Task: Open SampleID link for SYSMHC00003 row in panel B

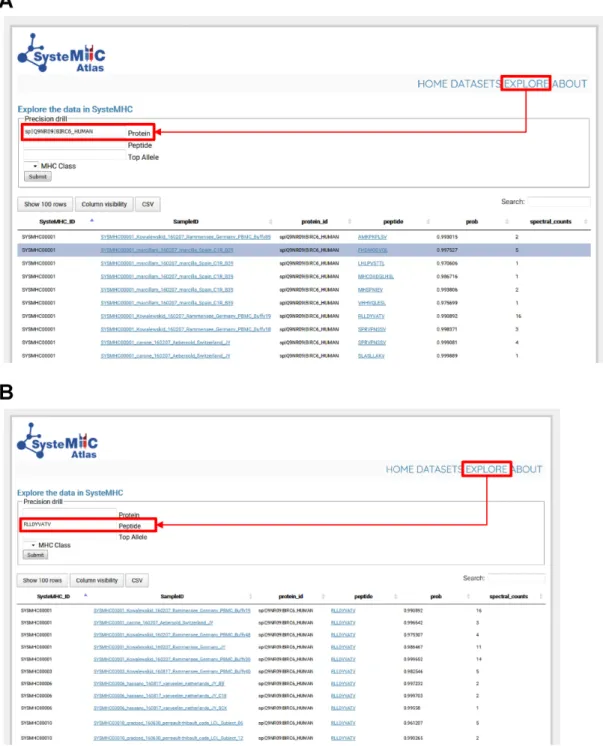Action: coord(172,672)
